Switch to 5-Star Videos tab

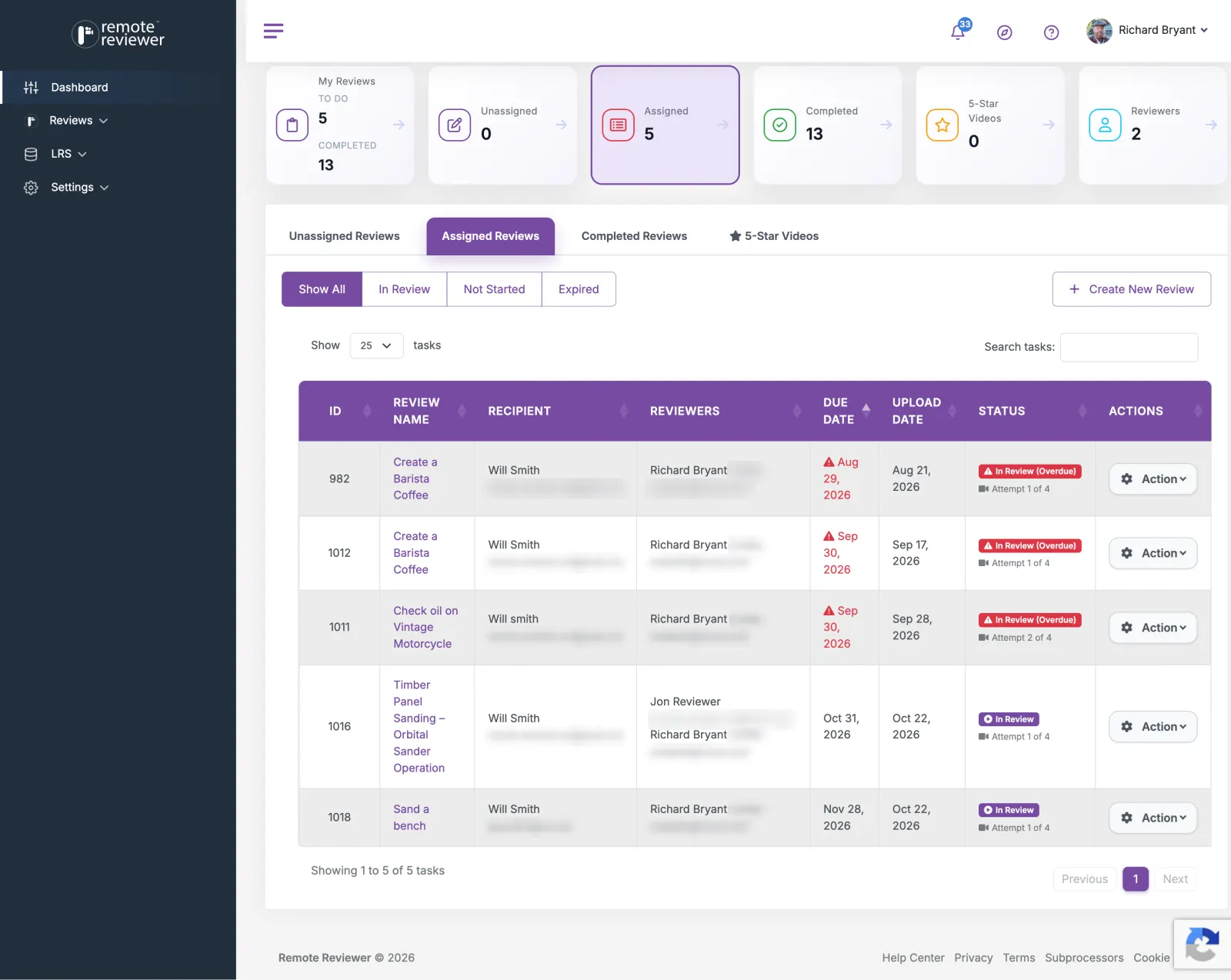point(774,236)
